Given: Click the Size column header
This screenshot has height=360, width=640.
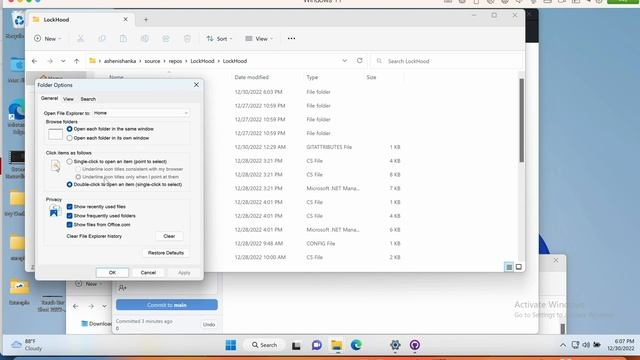Looking at the screenshot, I should point(371,77).
